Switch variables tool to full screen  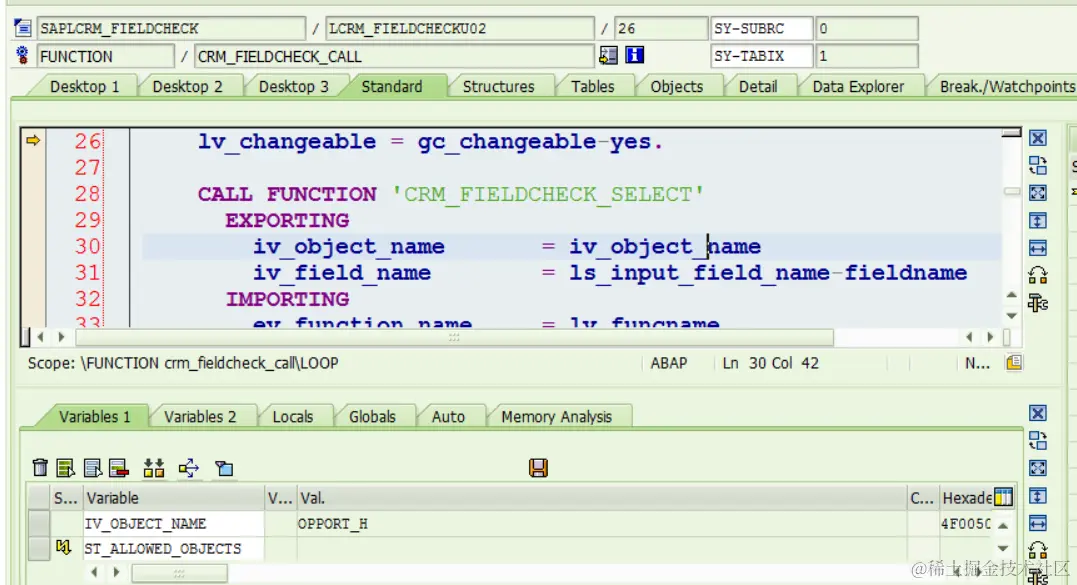1038,468
